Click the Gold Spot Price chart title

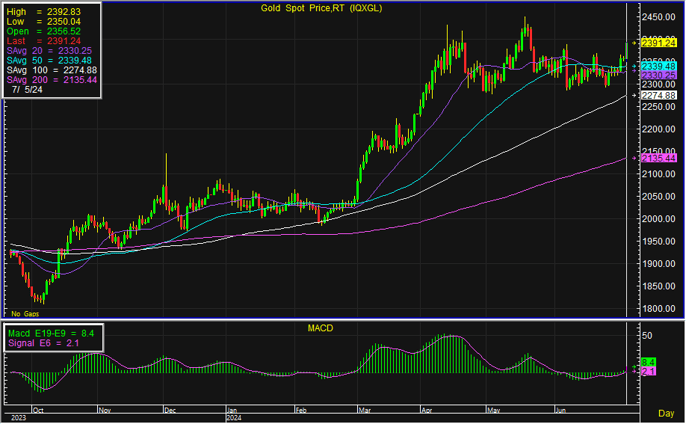point(317,7)
